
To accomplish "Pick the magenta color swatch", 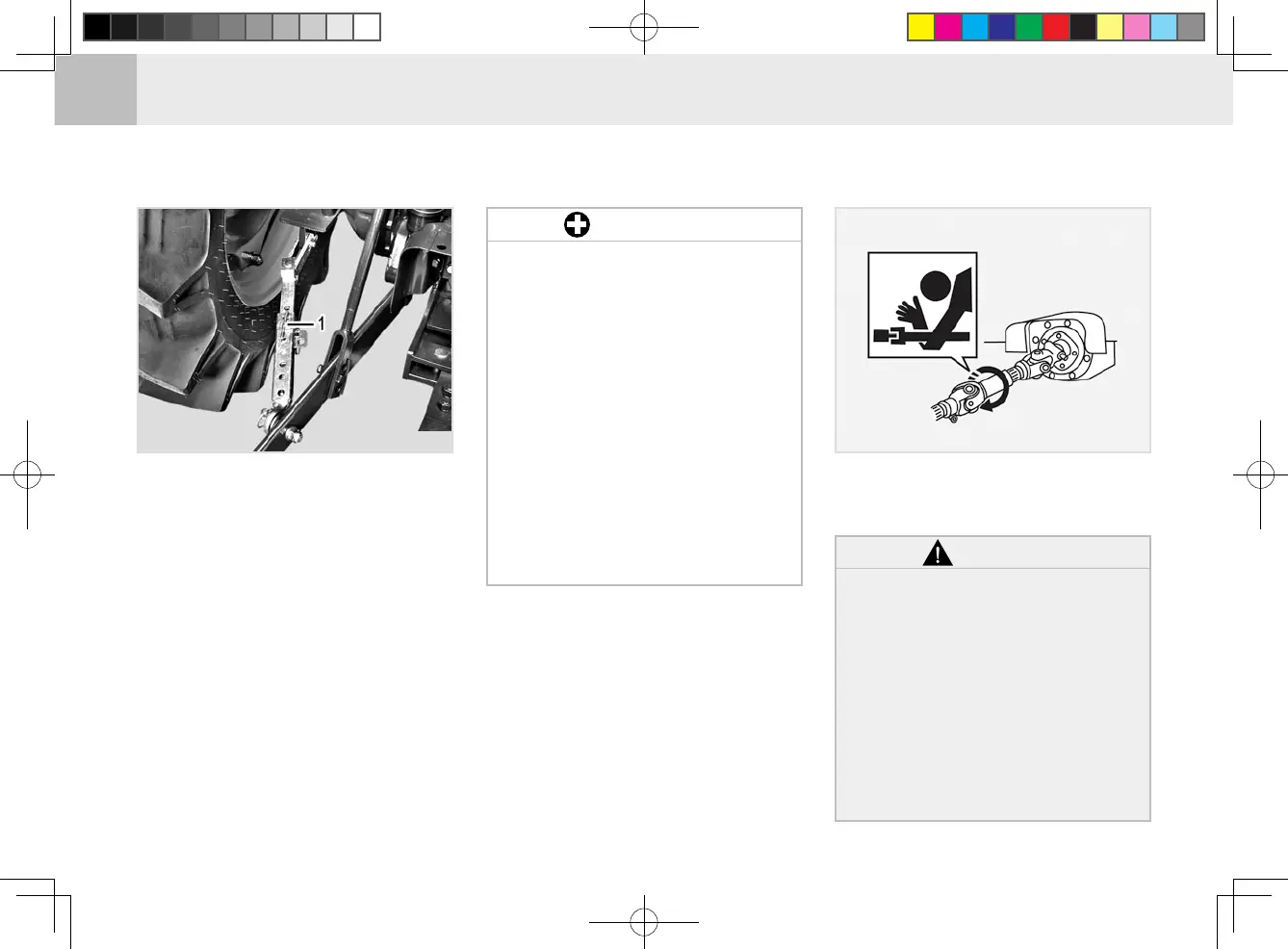I will tap(948, 27).
